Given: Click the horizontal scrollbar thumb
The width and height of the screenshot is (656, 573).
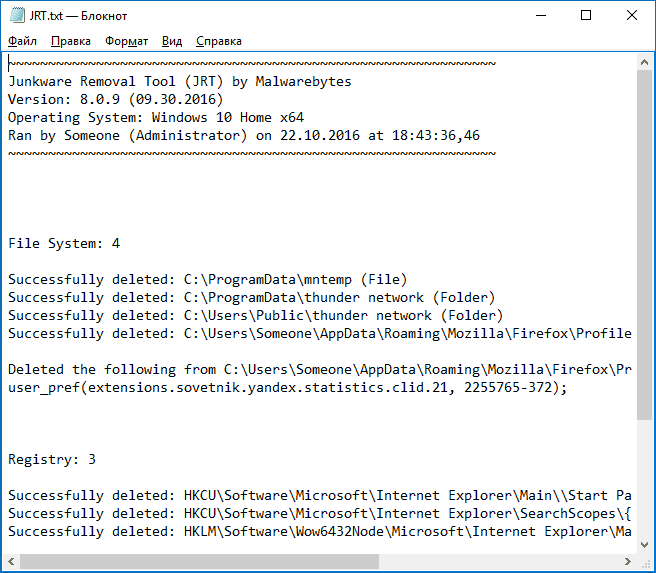Looking at the screenshot, I should (x=199, y=561).
